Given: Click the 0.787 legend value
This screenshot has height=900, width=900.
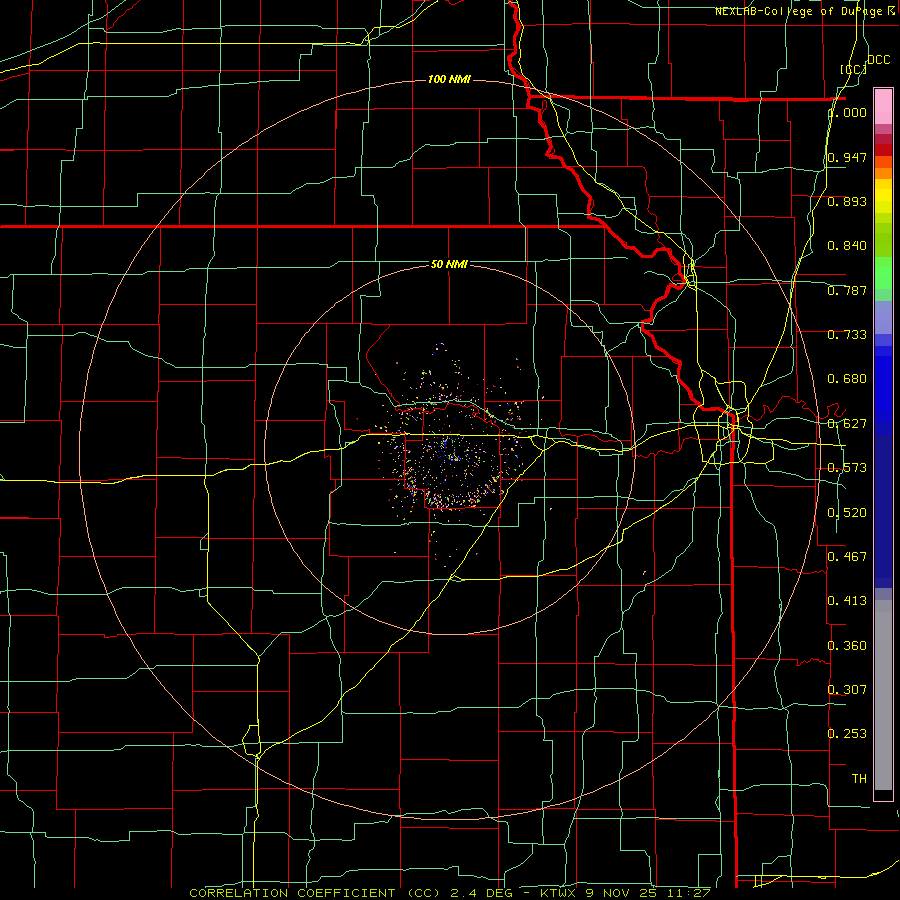Looking at the screenshot, I should pyautogui.click(x=847, y=290).
